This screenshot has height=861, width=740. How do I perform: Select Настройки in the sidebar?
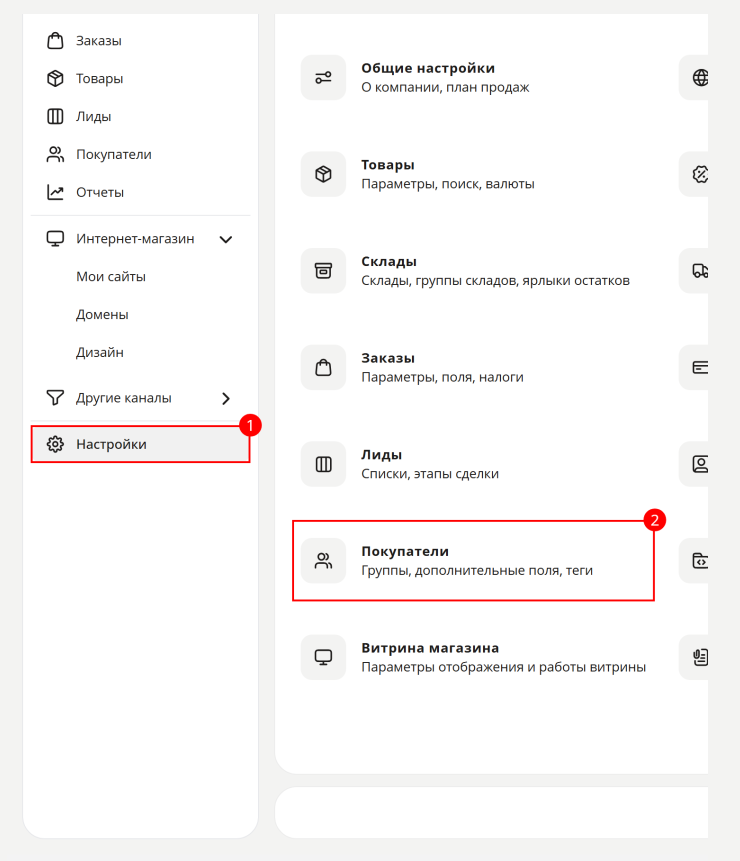click(141, 444)
